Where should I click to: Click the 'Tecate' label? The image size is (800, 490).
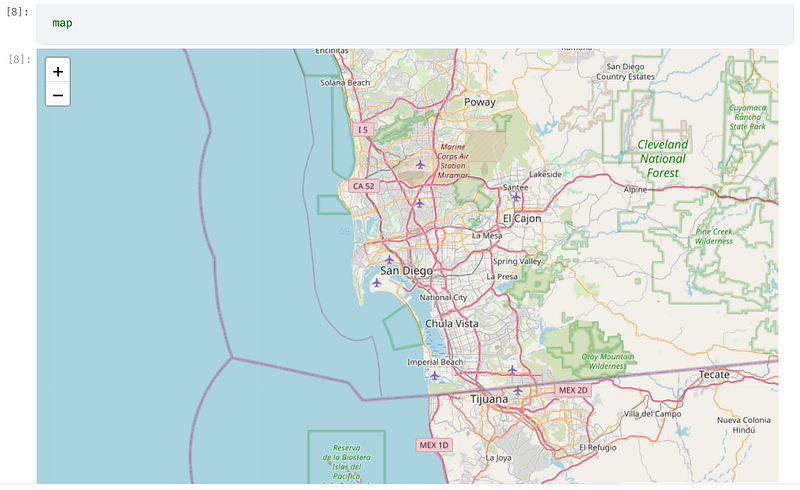[x=714, y=375]
